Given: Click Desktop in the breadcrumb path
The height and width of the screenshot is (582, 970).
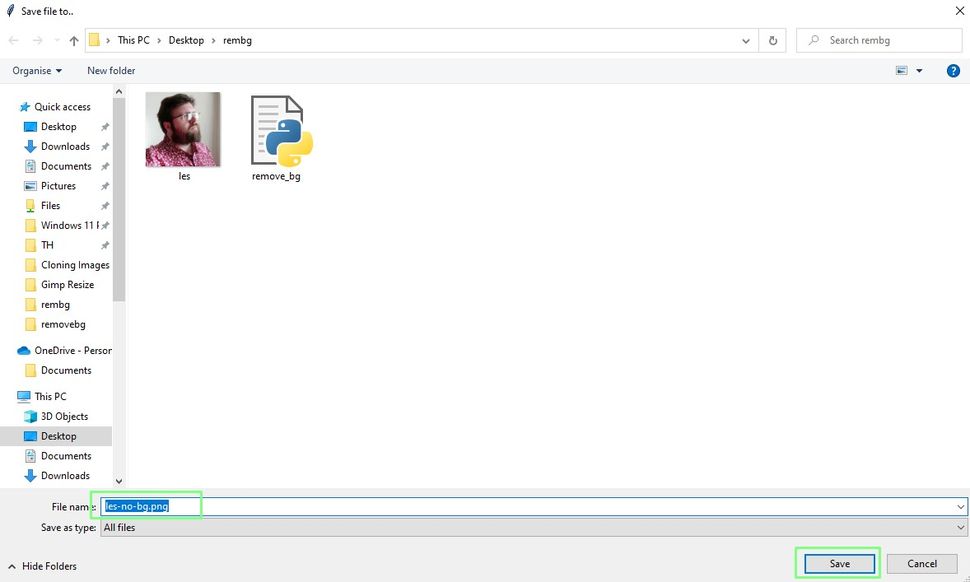Looking at the screenshot, I should point(186,40).
